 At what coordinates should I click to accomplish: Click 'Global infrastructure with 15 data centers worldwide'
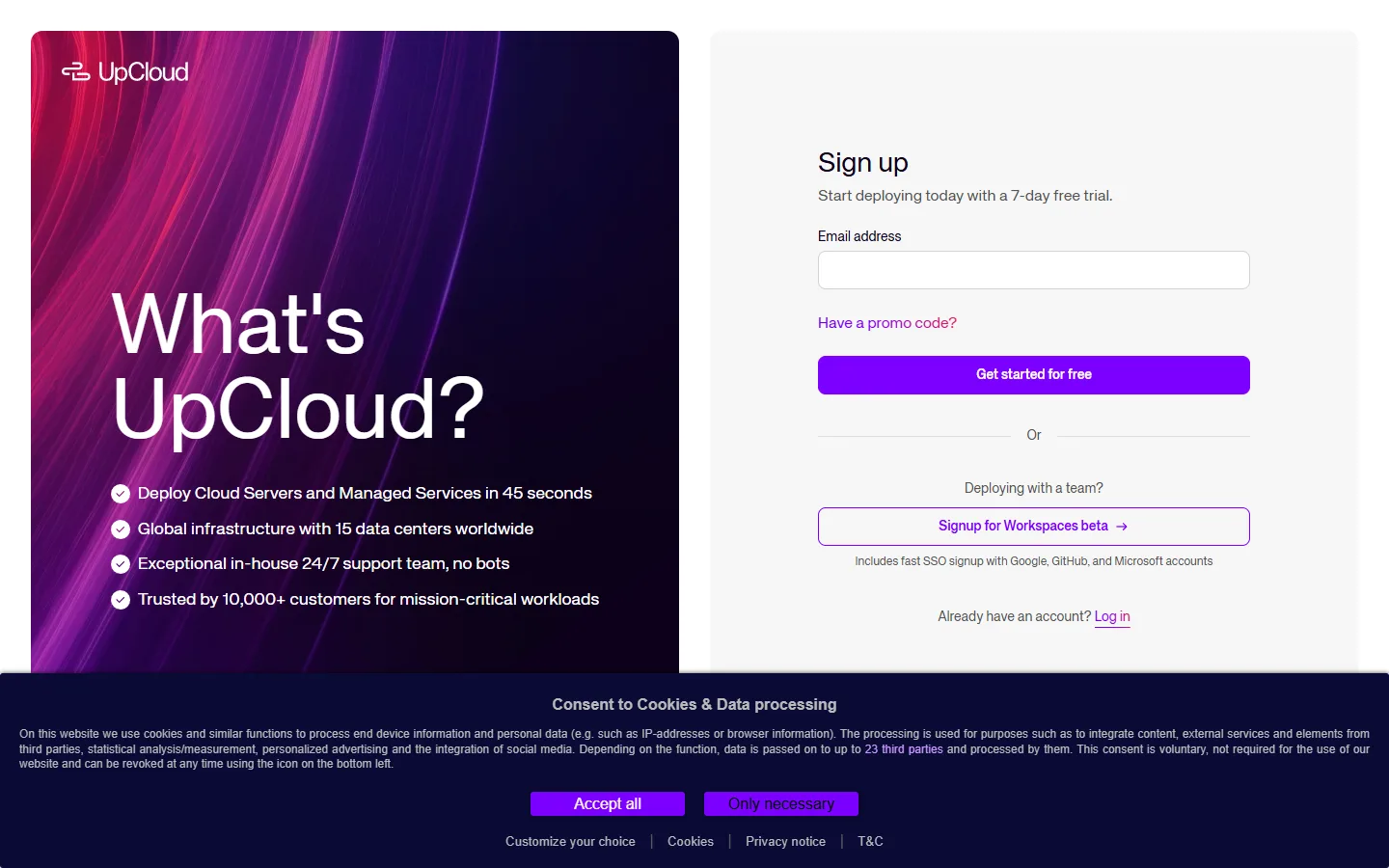336,529
